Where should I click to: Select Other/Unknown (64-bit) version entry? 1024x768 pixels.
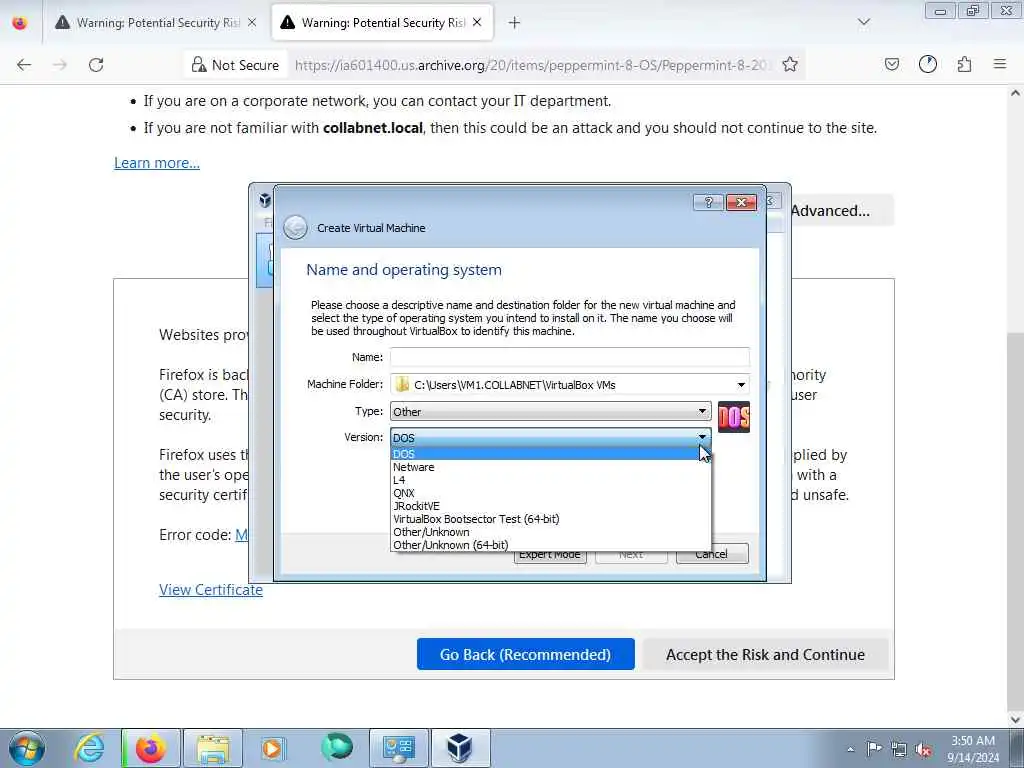click(x=550, y=545)
